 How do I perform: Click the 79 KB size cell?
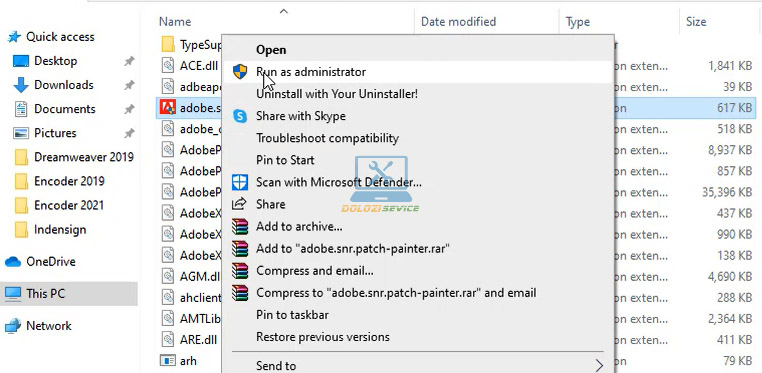tap(738, 361)
